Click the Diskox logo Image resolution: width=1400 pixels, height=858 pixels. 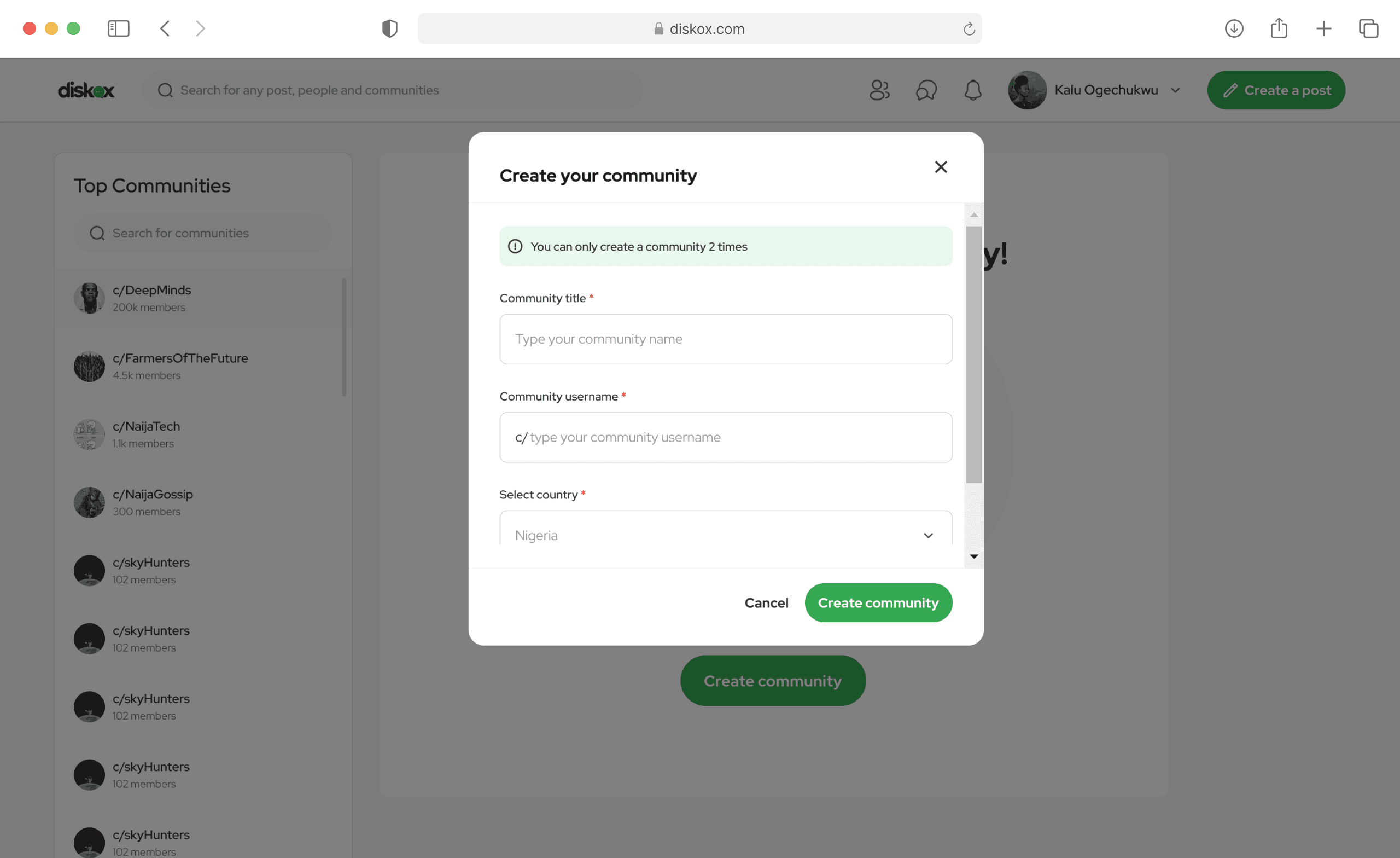[86, 90]
